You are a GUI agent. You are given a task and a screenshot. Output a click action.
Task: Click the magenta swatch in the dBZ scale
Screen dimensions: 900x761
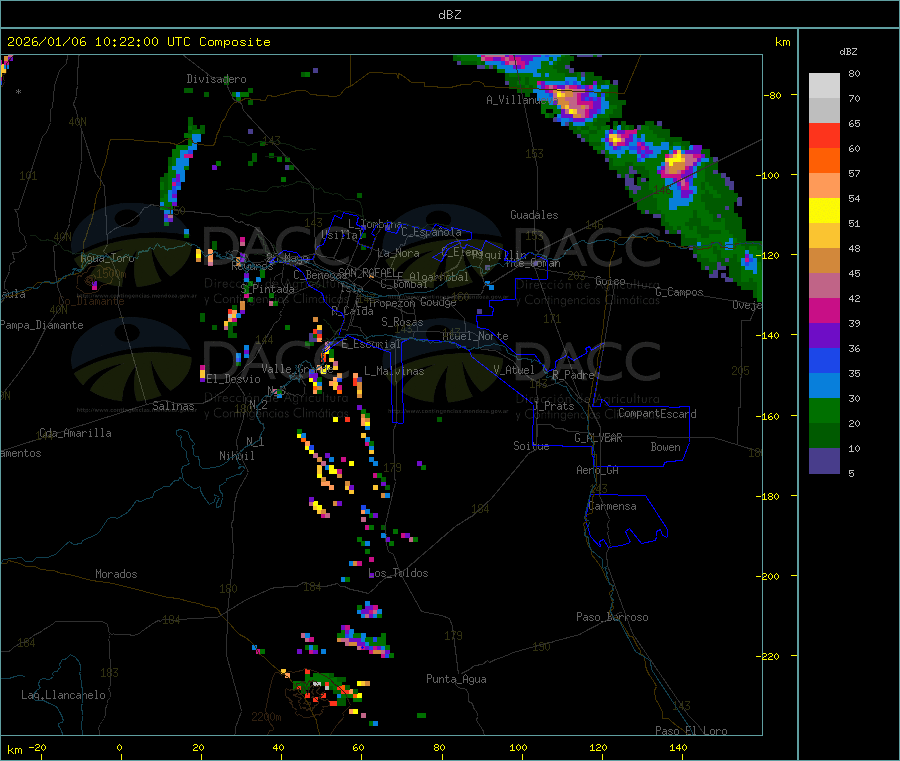pyautogui.click(x=824, y=311)
